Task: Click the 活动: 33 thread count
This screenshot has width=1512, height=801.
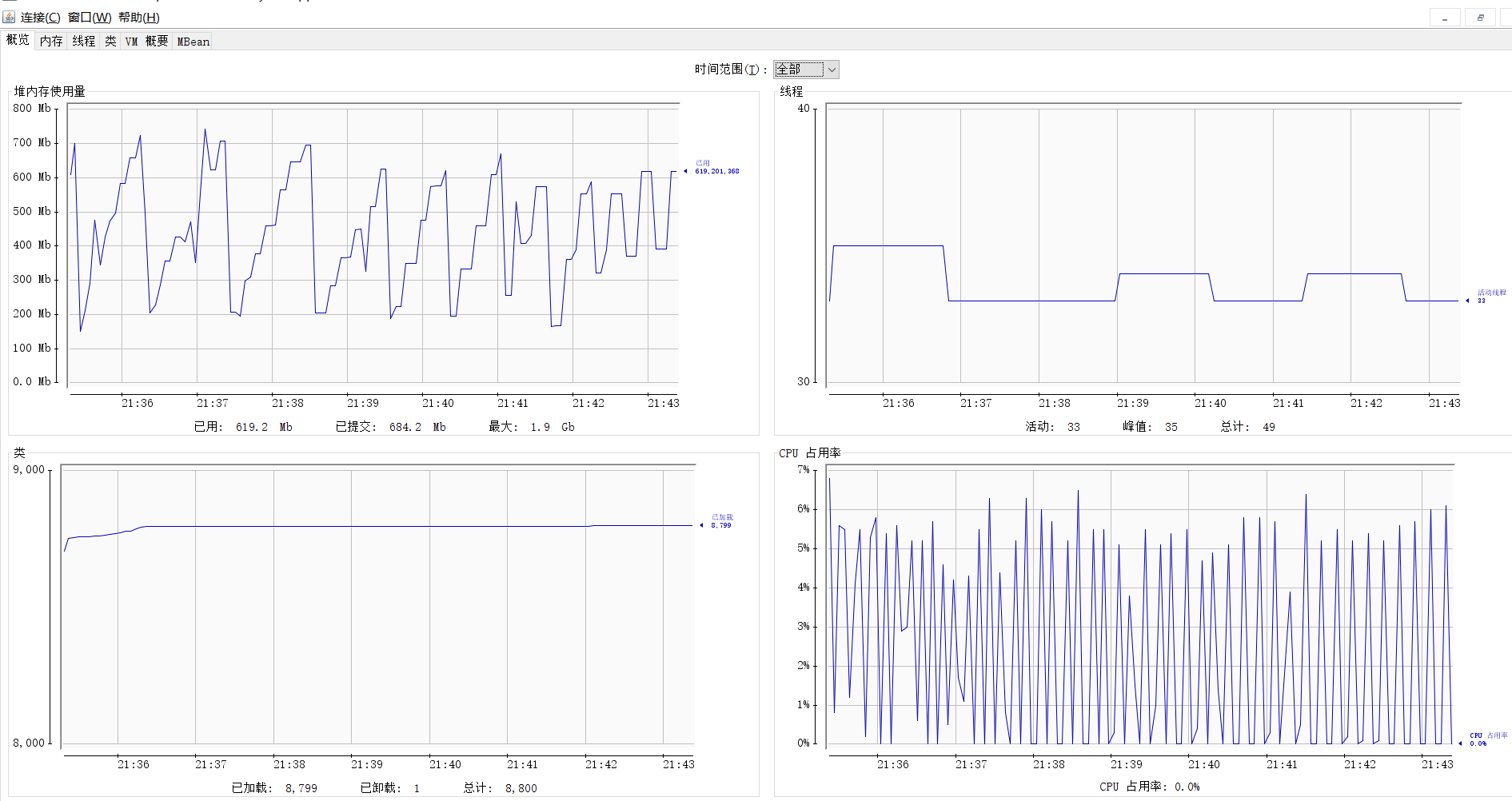Action: 1053,427
